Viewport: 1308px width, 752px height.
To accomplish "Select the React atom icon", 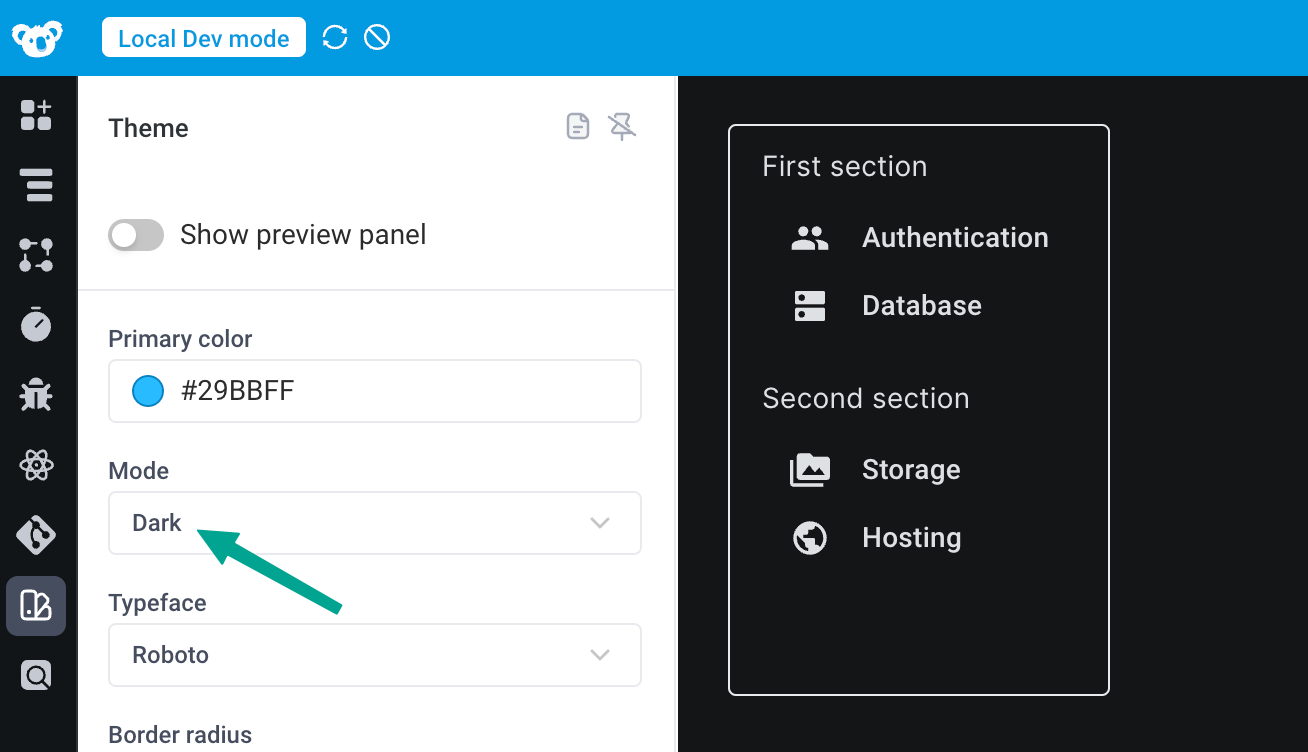I will 36,464.
